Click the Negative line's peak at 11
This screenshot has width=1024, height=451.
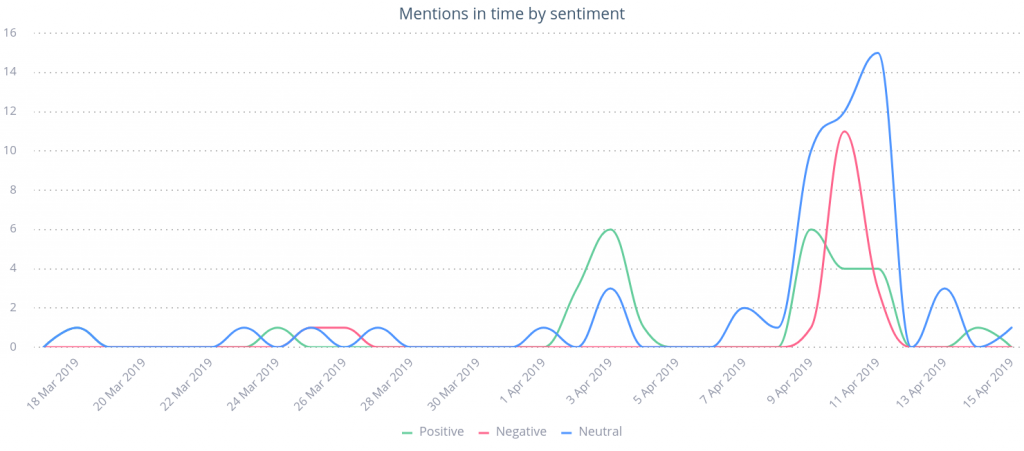tap(845, 131)
